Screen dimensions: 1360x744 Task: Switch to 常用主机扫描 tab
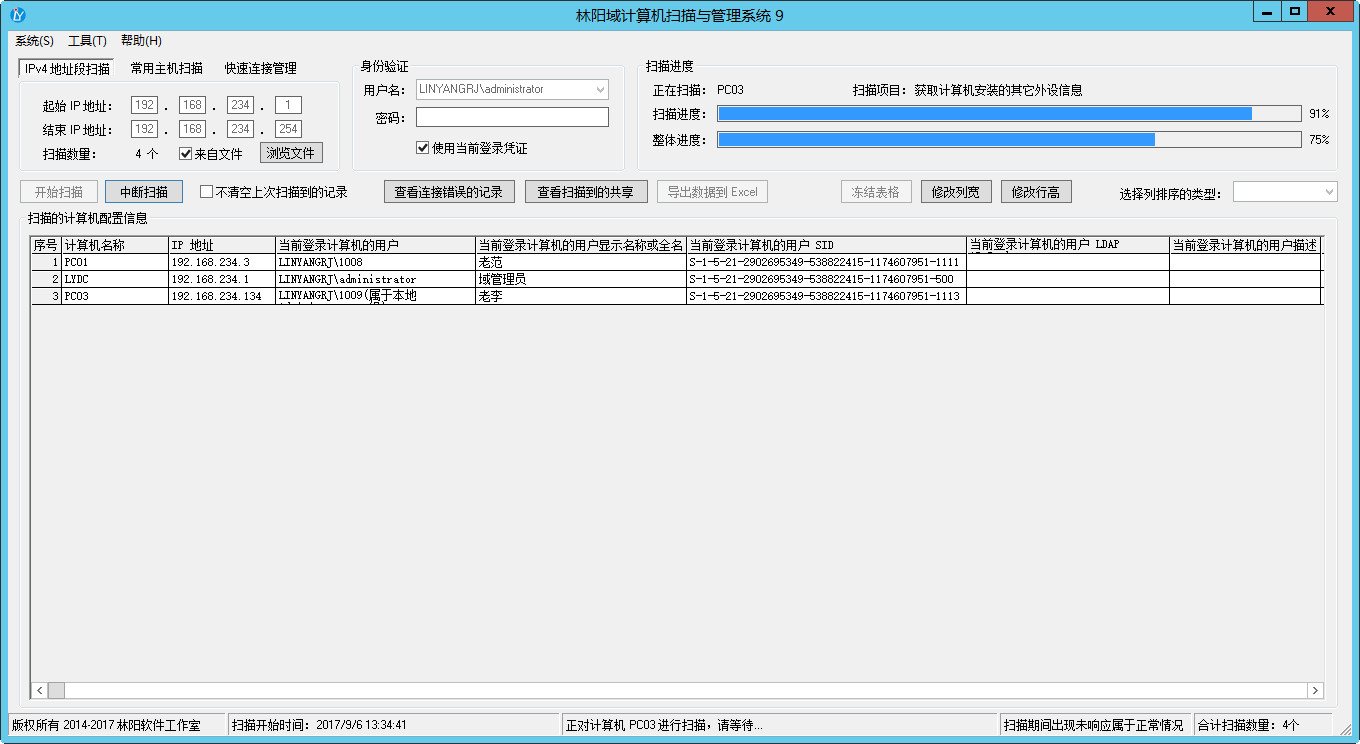point(166,68)
